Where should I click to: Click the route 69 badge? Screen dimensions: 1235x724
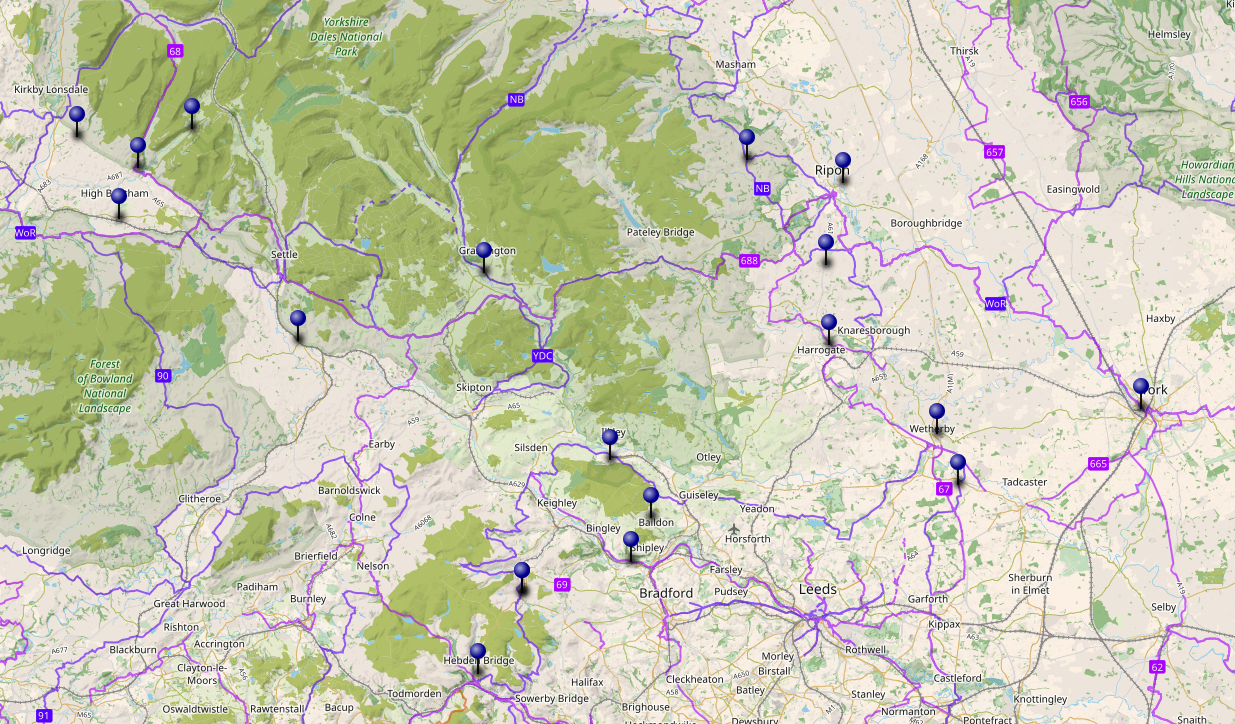562,584
